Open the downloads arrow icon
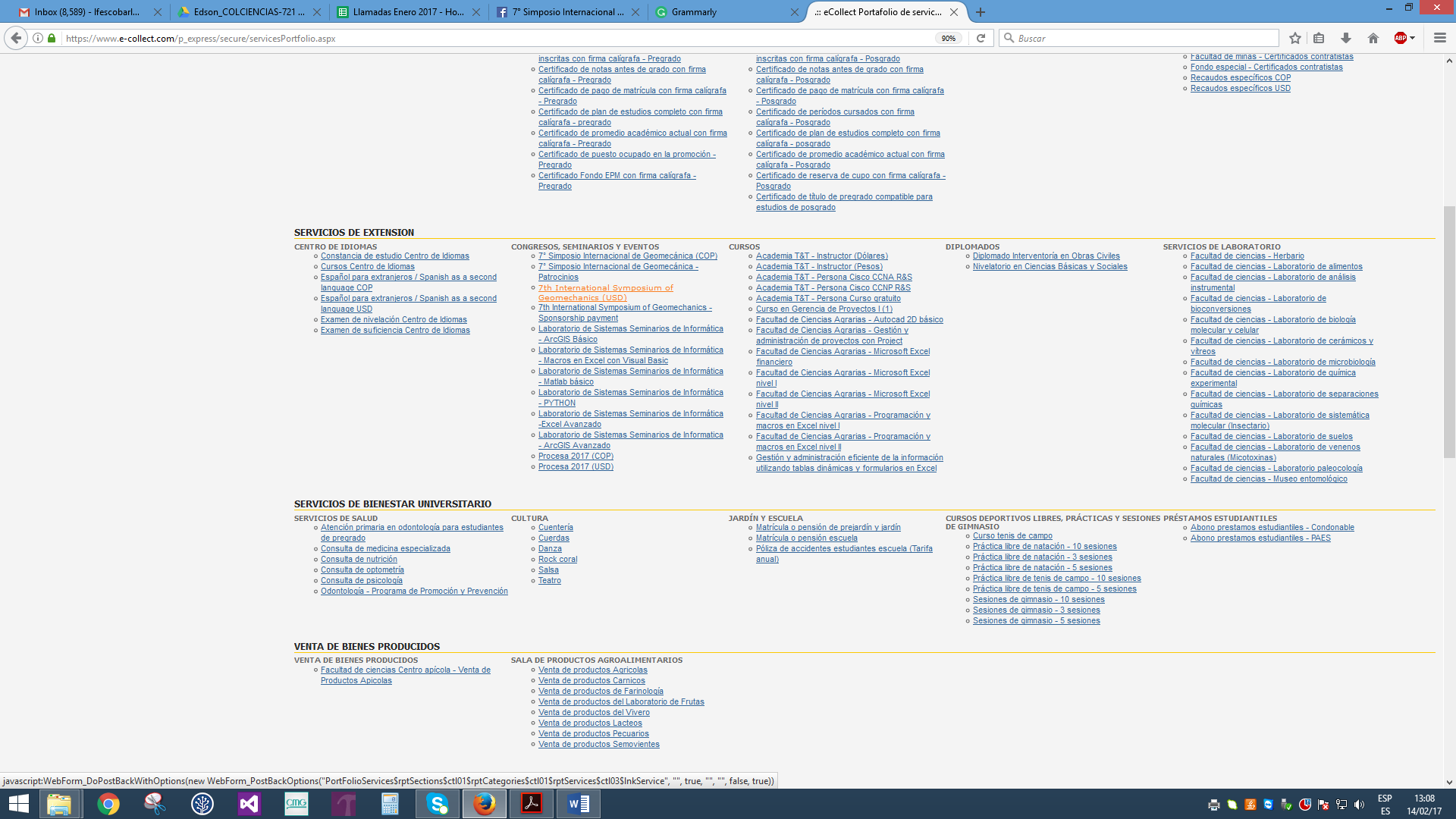Viewport: 1456px width, 819px height. tap(1346, 38)
